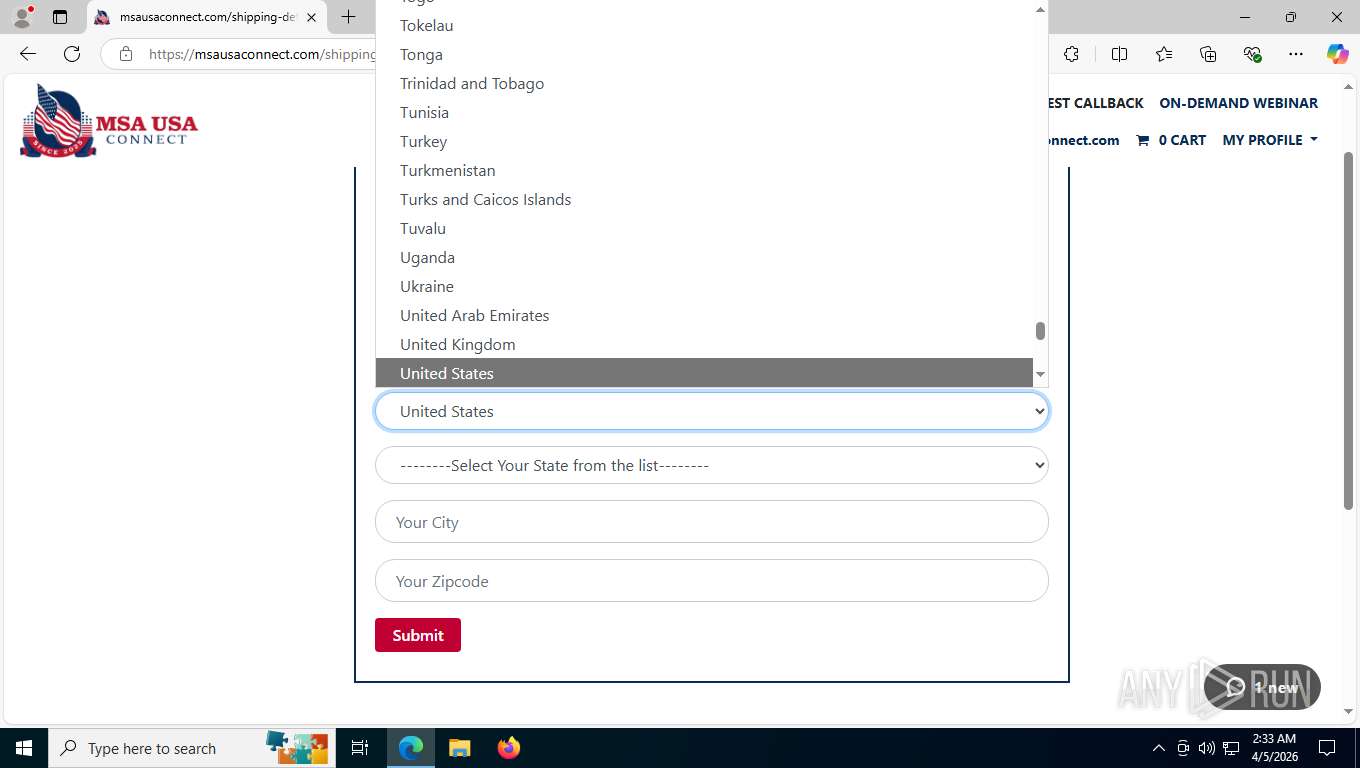1360x768 pixels.
Task: Open the volume control icon
Action: [x=1206, y=748]
